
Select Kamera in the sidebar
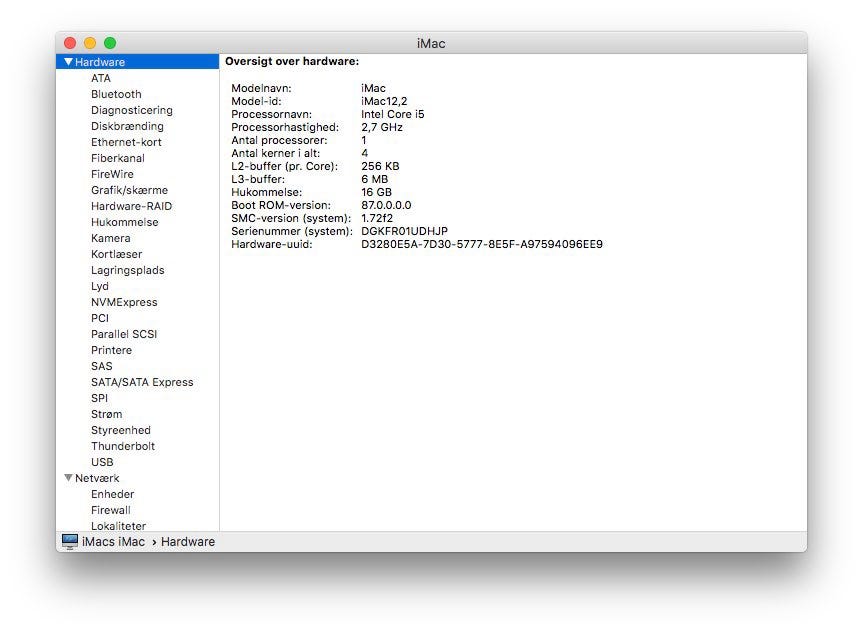pyautogui.click(x=111, y=238)
